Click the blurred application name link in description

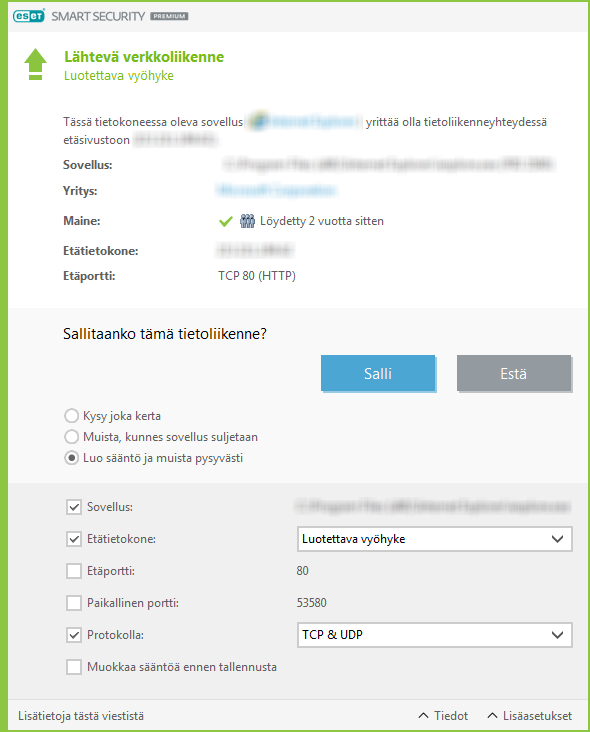pyautogui.click(x=314, y=121)
